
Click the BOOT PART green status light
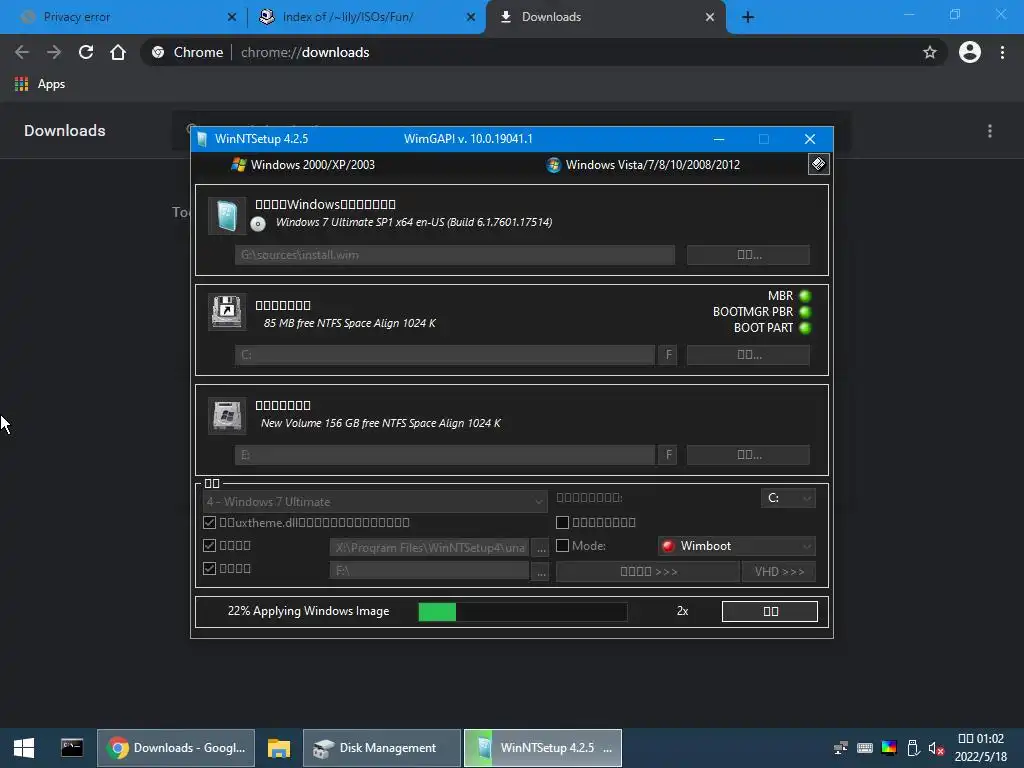click(805, 328)
